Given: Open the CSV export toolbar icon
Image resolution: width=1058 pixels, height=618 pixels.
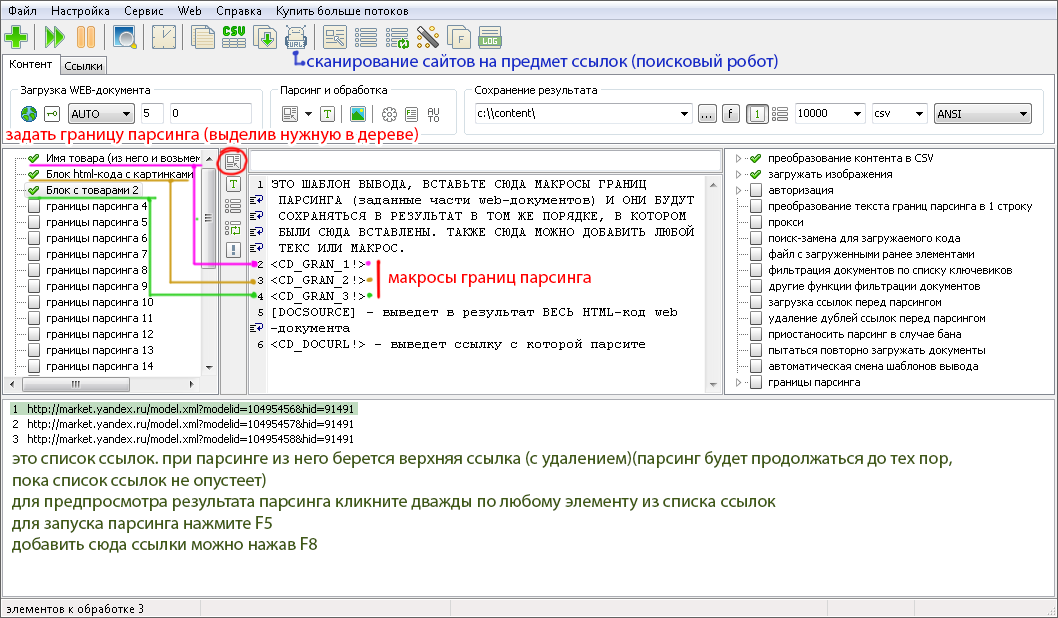Looking at the screenshot, I should point(234,37).
